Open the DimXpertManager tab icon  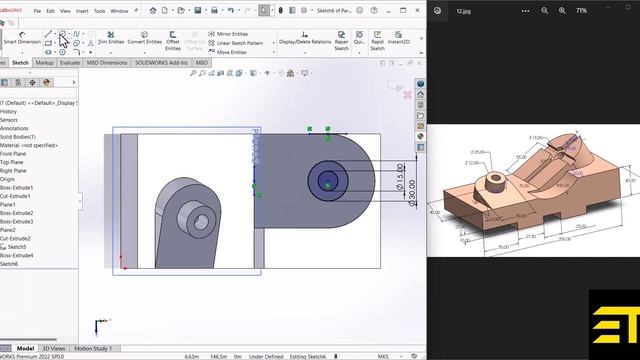(x=32, y=82)
